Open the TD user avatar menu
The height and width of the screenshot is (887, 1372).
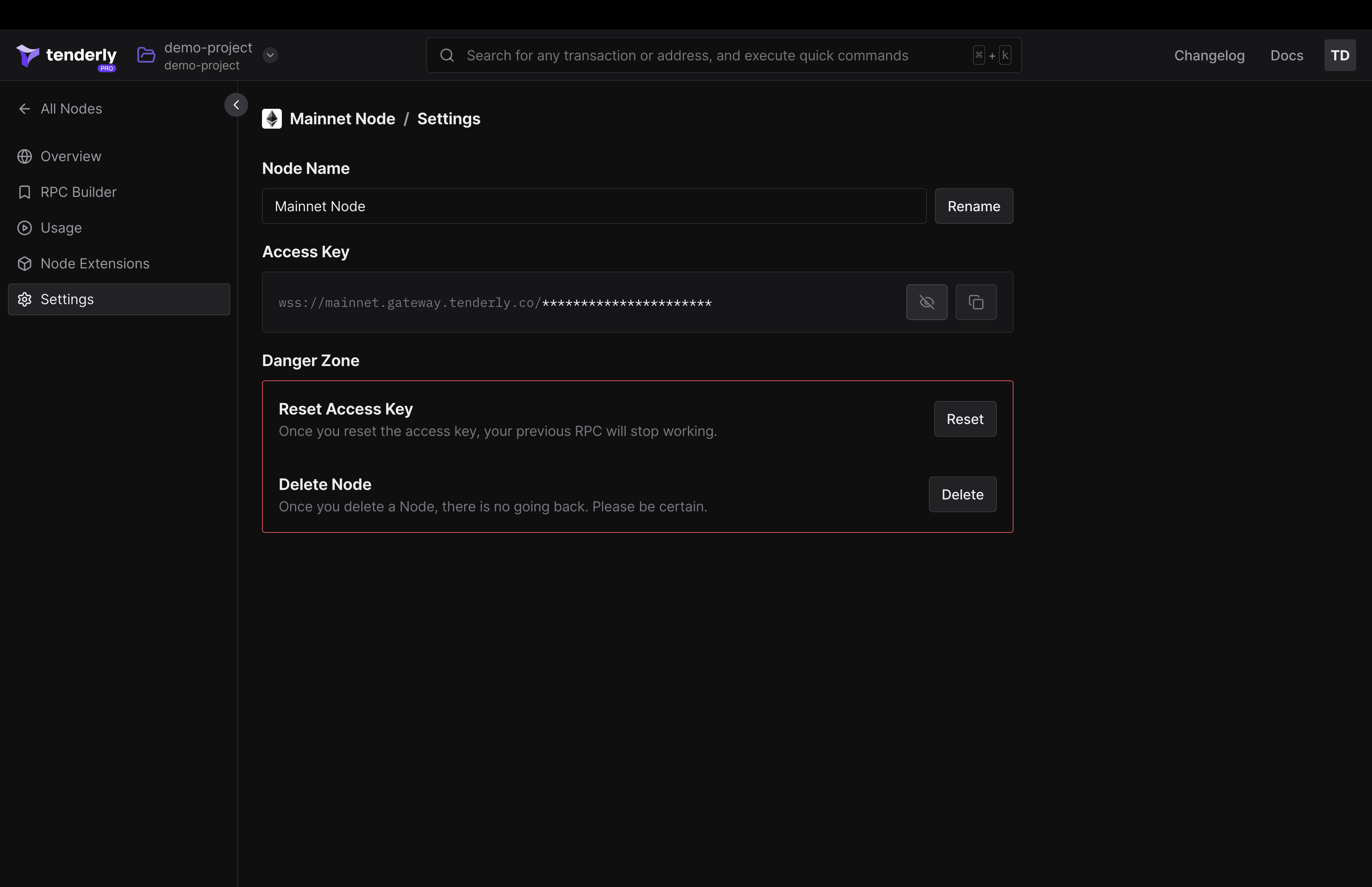coord(1340,55)
